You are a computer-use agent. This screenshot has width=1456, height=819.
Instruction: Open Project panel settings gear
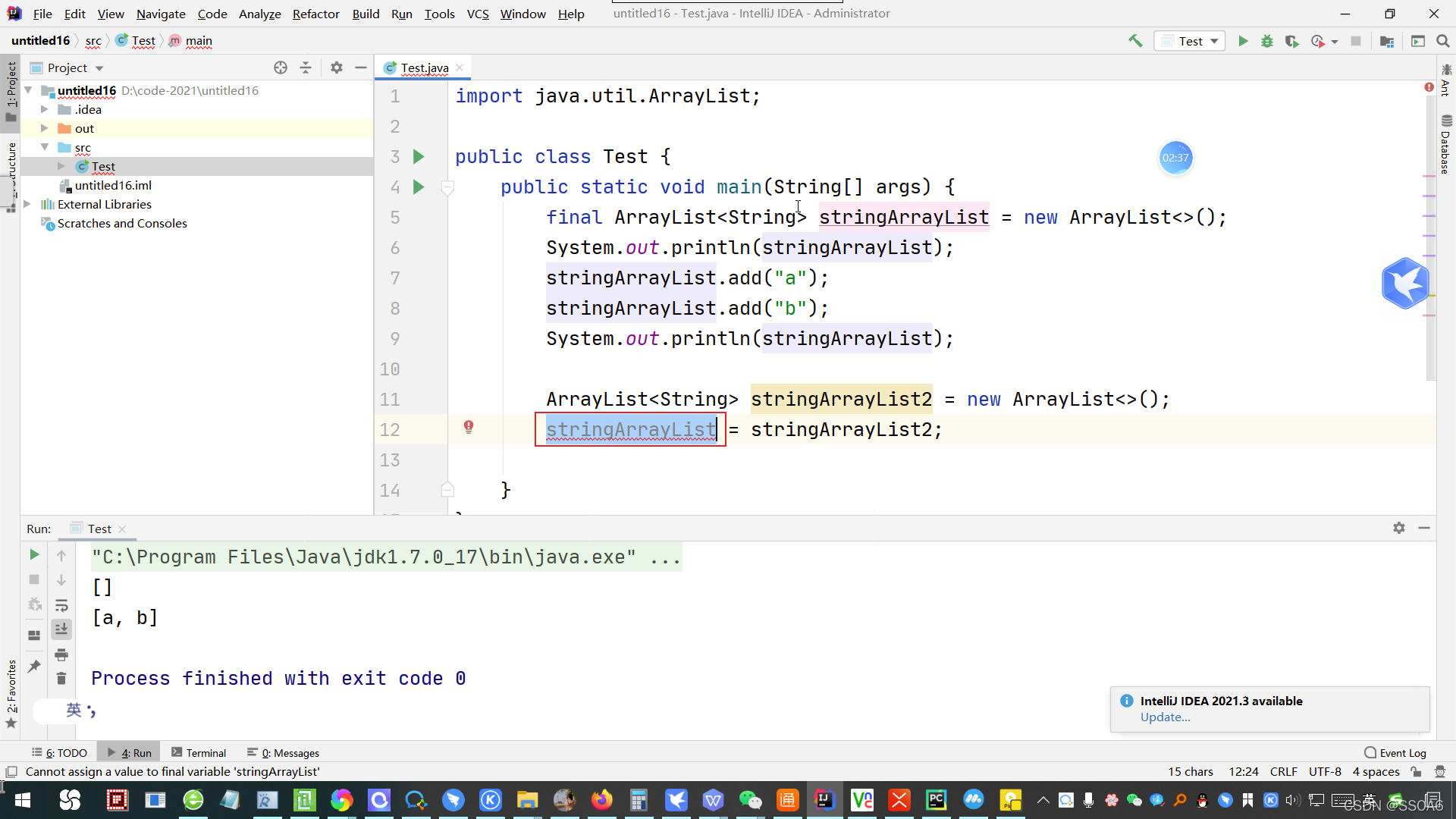337,67
